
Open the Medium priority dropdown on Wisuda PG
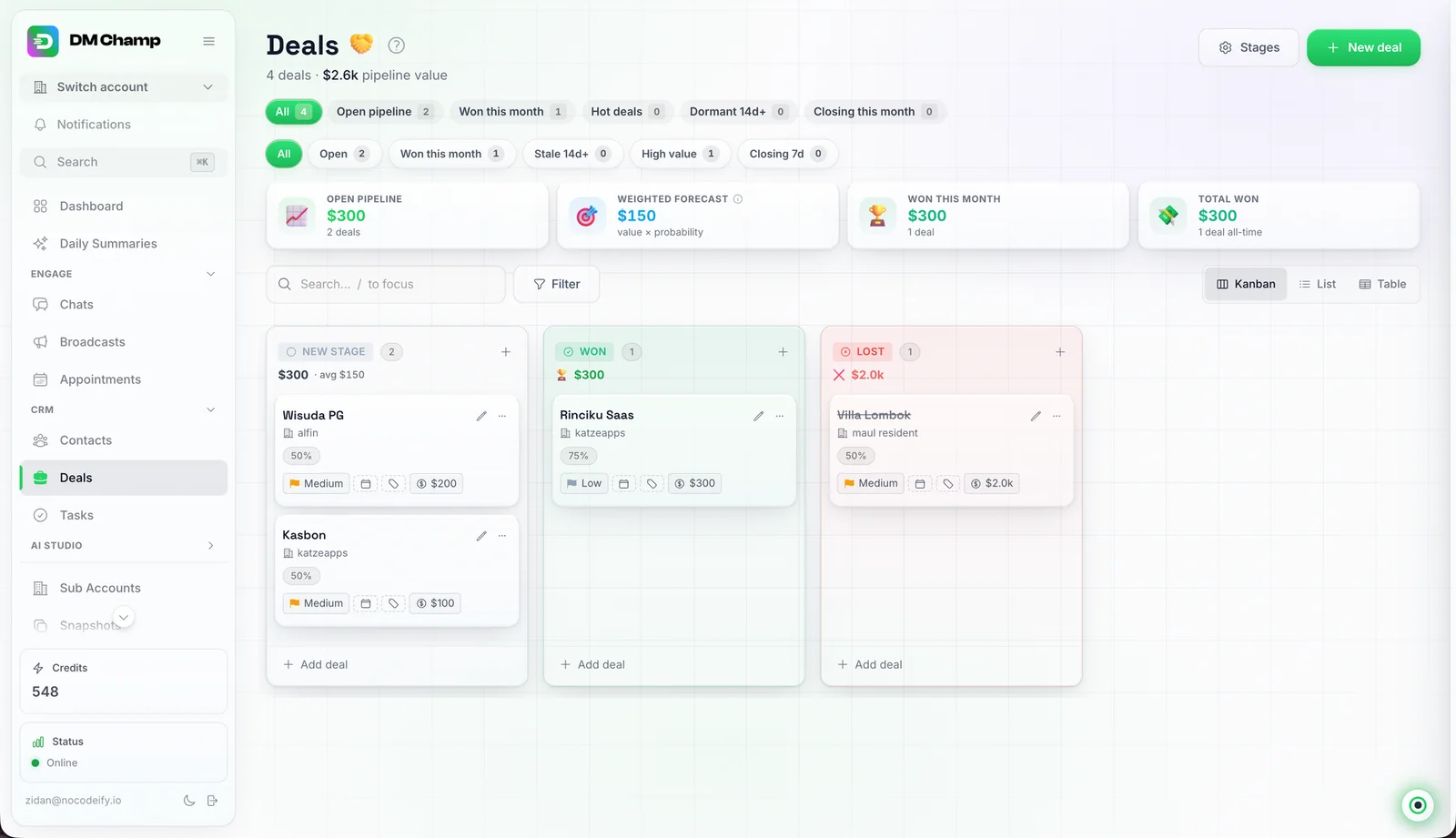(x=316, y=484)
